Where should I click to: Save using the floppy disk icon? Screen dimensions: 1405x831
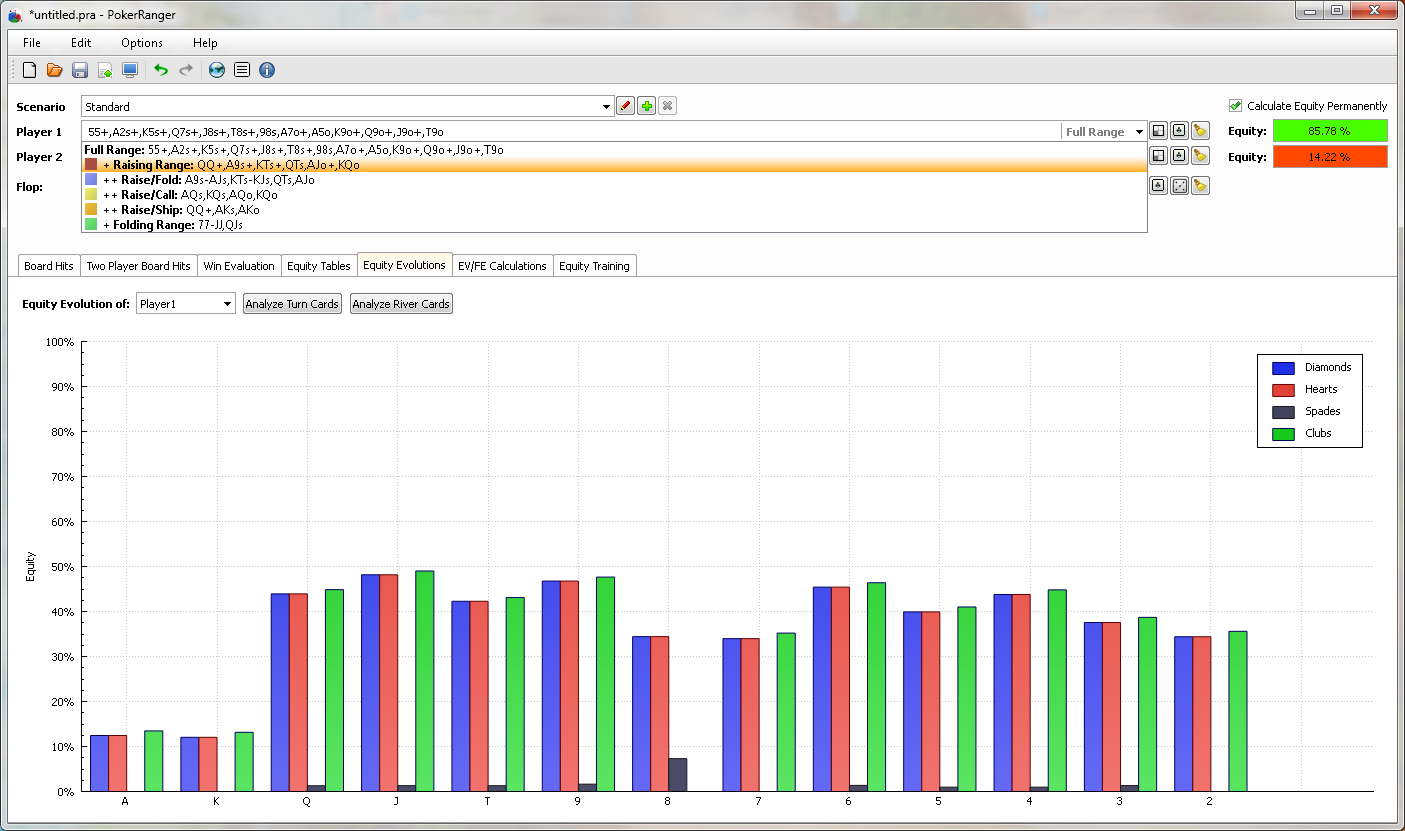click(80, 70)
